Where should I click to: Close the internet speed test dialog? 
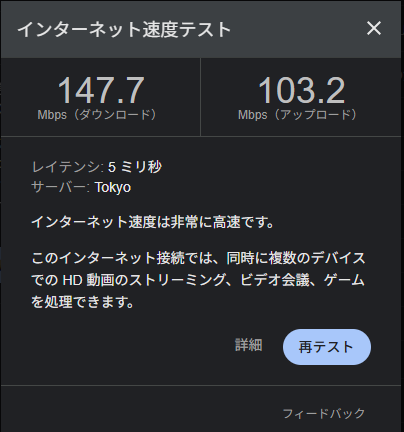click(x=374, y=28)
